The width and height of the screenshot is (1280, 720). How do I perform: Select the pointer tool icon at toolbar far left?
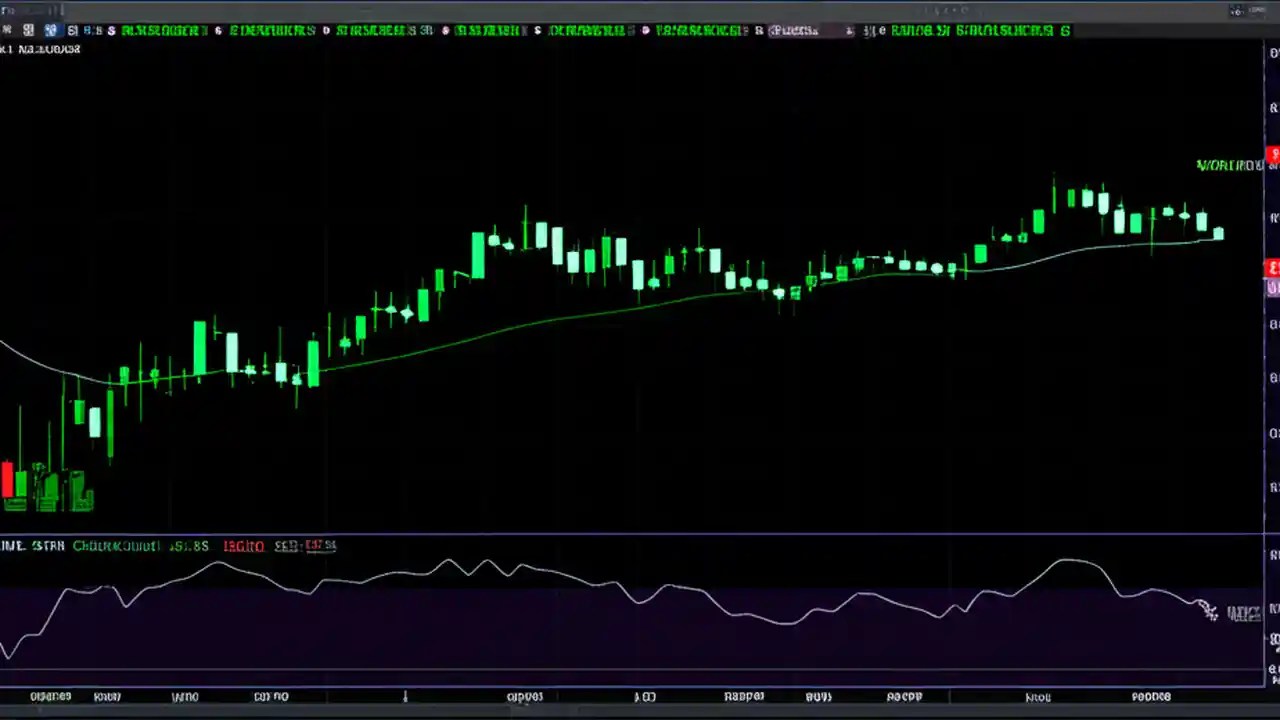[x=7, y=30]
